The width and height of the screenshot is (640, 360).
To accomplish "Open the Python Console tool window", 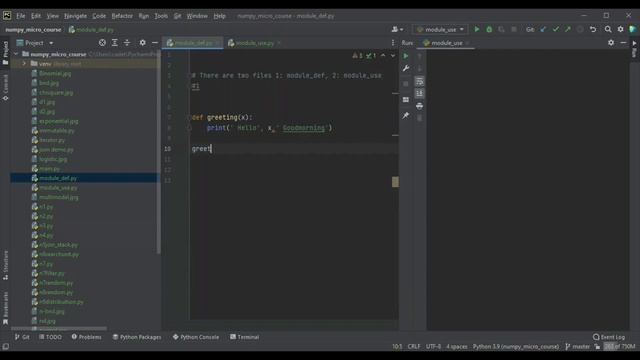I will [x=196, y=337].
